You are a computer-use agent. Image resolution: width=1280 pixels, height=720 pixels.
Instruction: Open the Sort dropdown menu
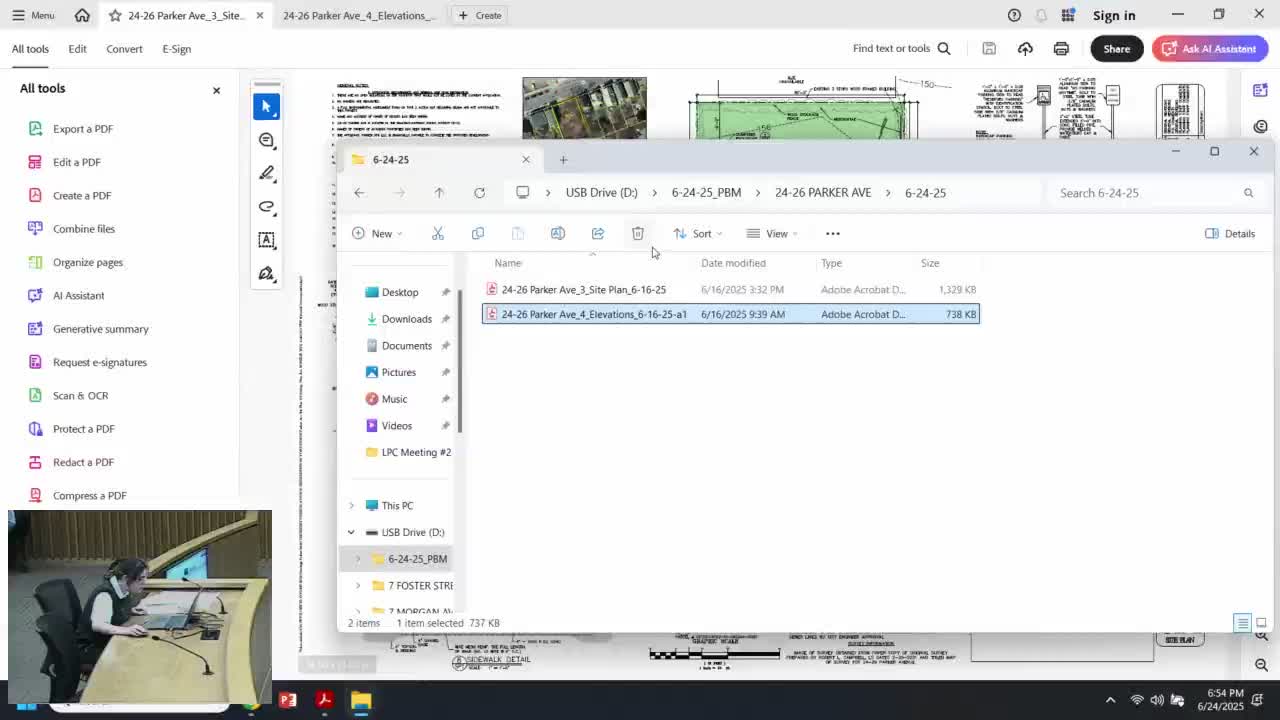click(697, 234)
